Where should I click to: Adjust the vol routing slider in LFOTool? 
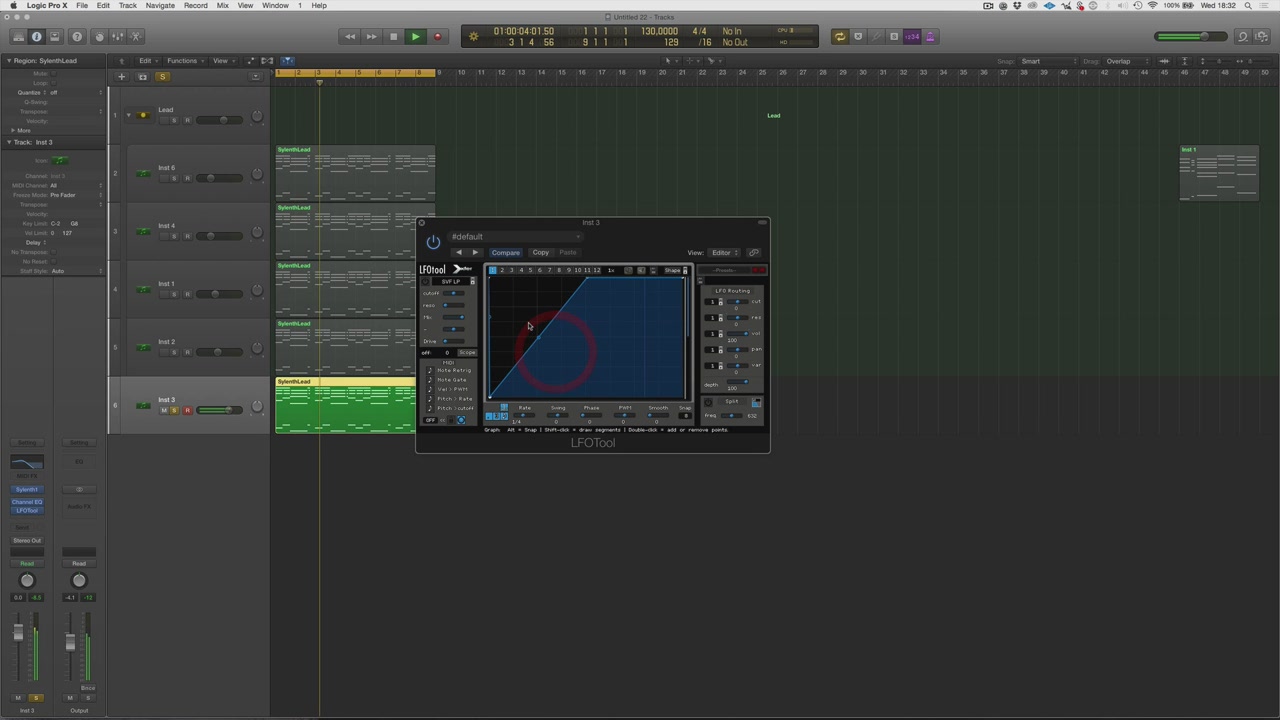[738, 333]
